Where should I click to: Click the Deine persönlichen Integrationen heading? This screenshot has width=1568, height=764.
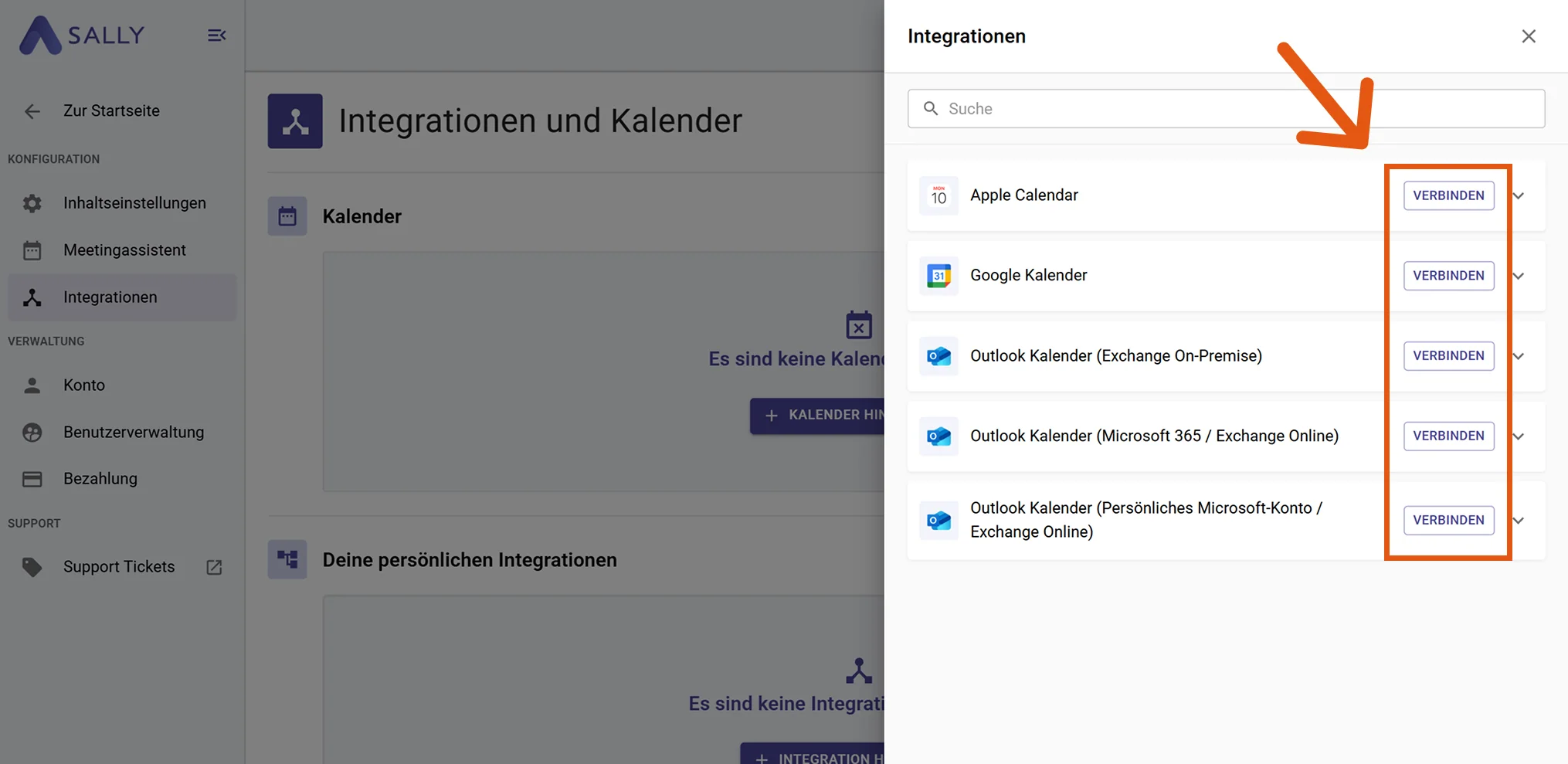[x=470, y=560]
